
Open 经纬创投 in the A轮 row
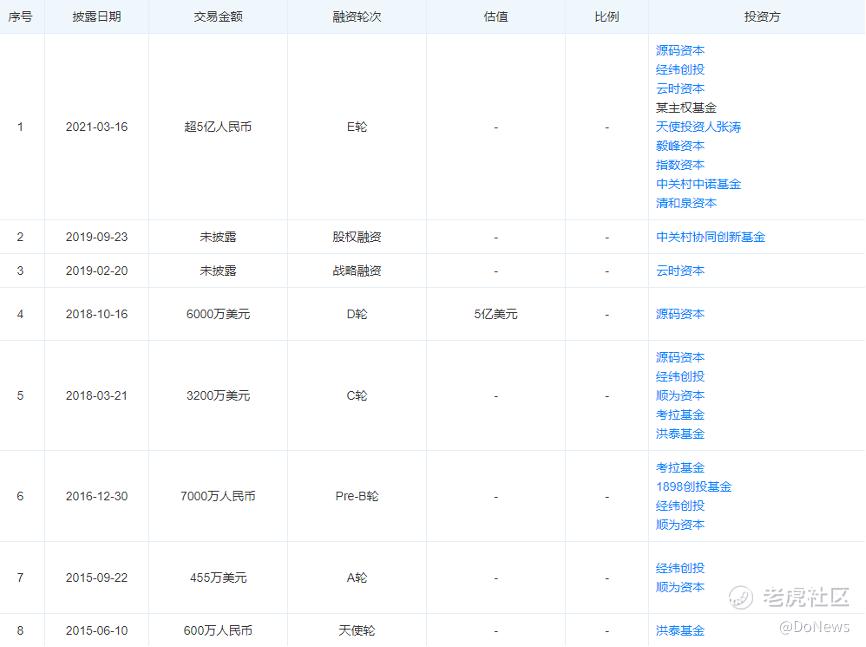click(x=680, y=568)
